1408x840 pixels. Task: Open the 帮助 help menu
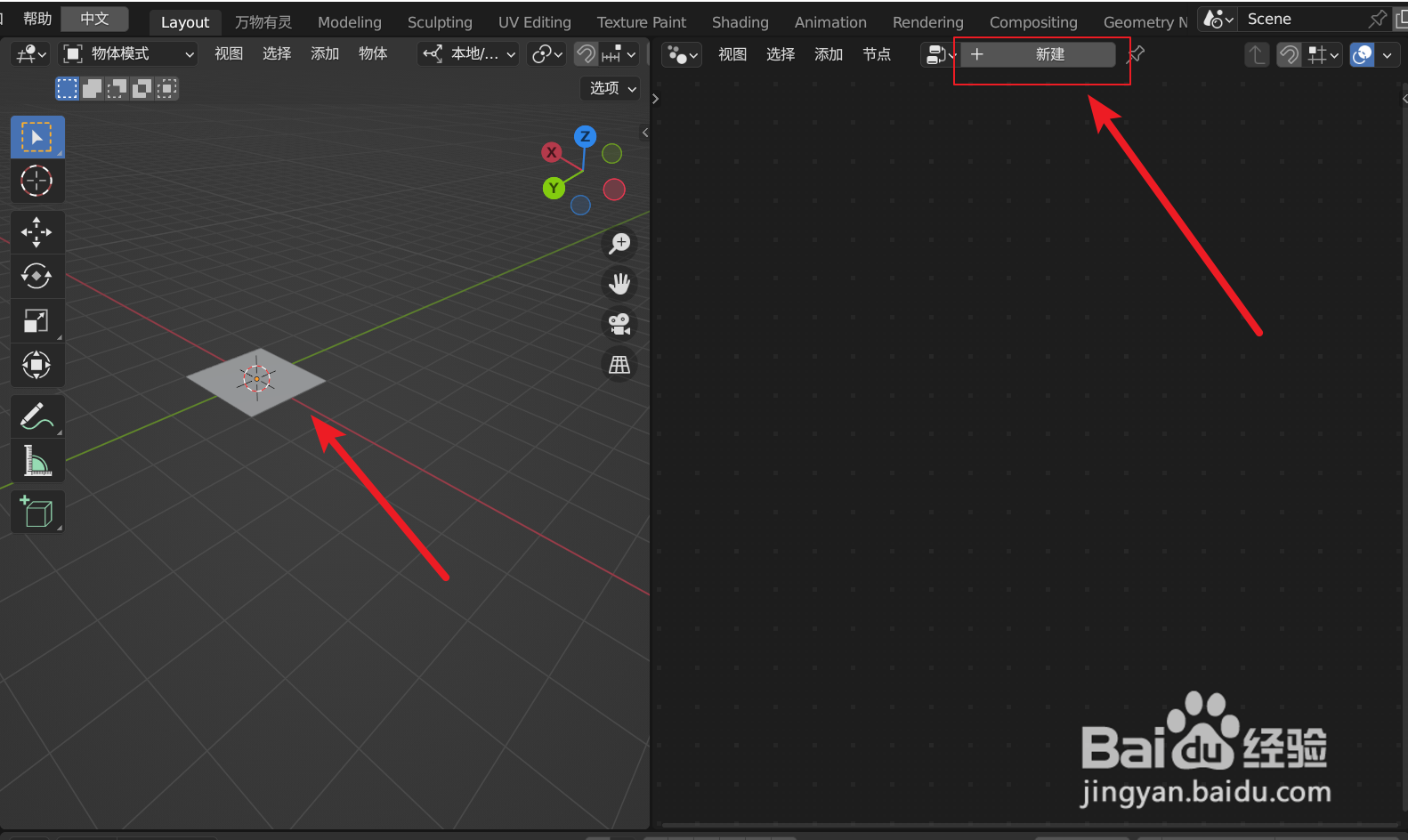click(x=37, y=19)
